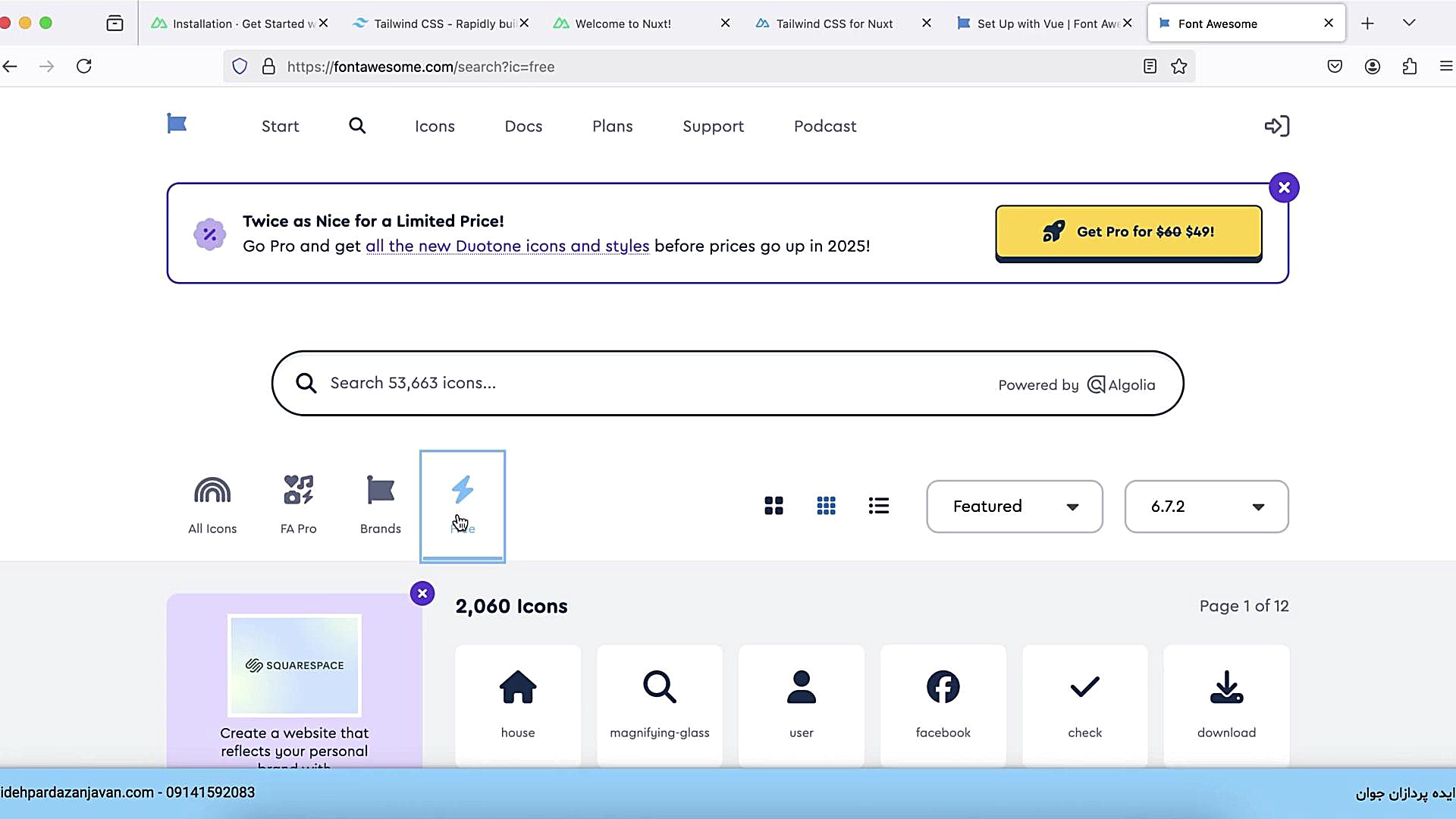Open the user icon card
The height and width of the screenshot is (819, 1456).
(x=802, y=705)
